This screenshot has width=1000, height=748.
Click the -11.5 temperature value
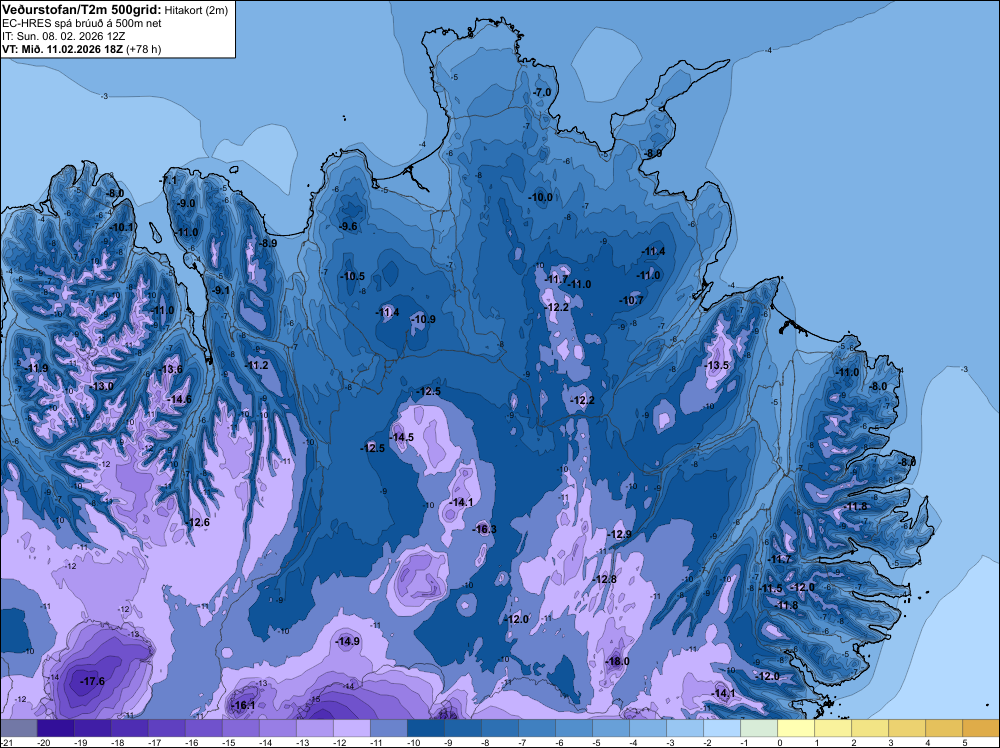click(x=771, y=589)
